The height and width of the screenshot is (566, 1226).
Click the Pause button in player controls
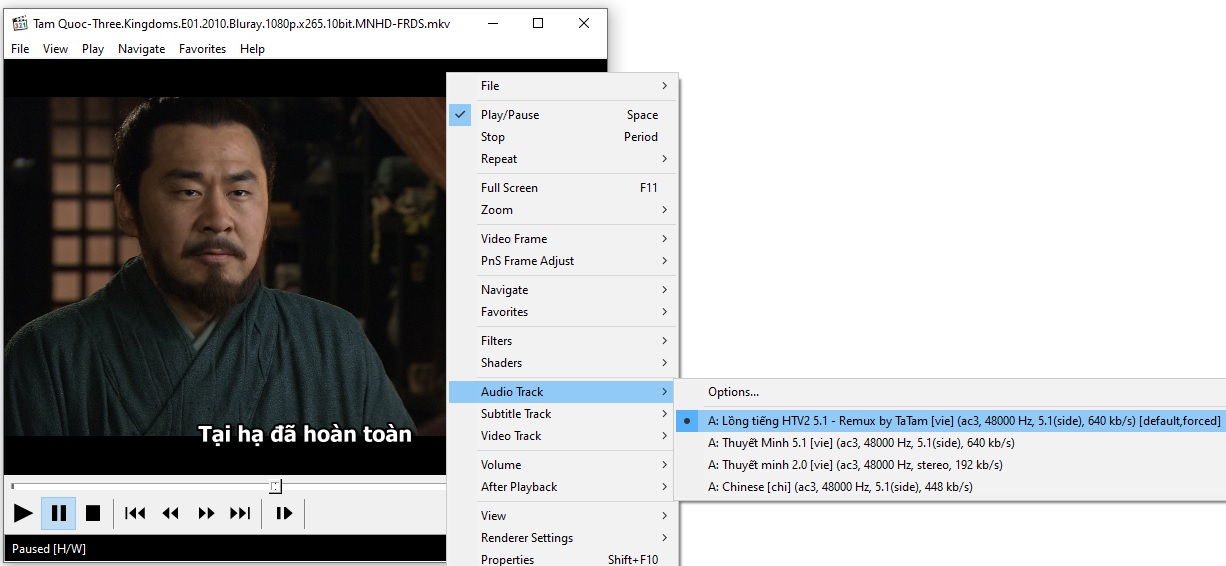click(x=59, y=513)
